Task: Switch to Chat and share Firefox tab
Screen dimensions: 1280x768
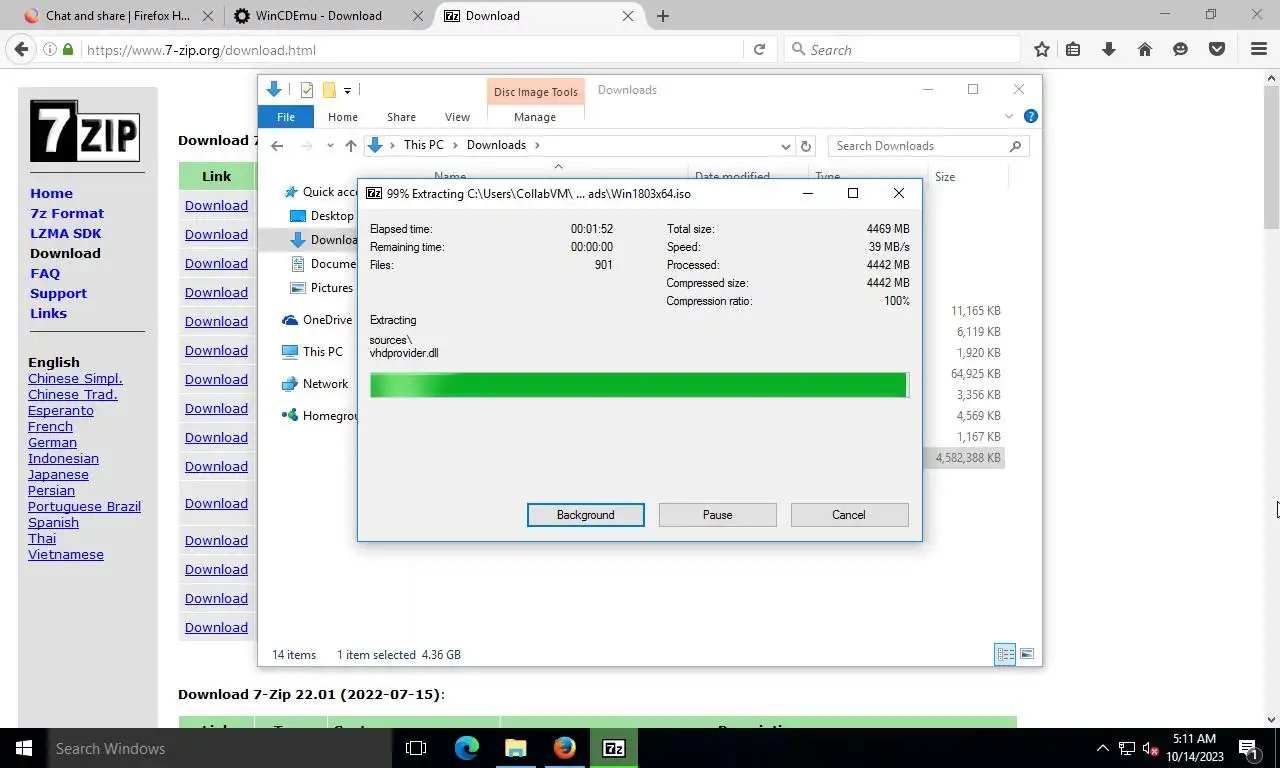Action: [x=117, y=16]
